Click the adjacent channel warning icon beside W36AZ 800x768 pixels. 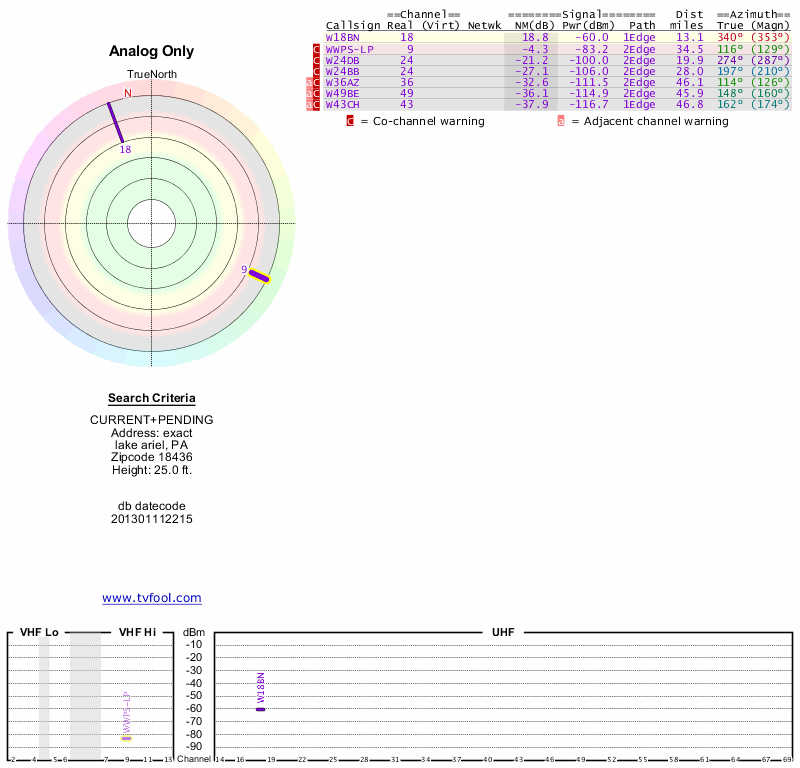coord(308,82)
